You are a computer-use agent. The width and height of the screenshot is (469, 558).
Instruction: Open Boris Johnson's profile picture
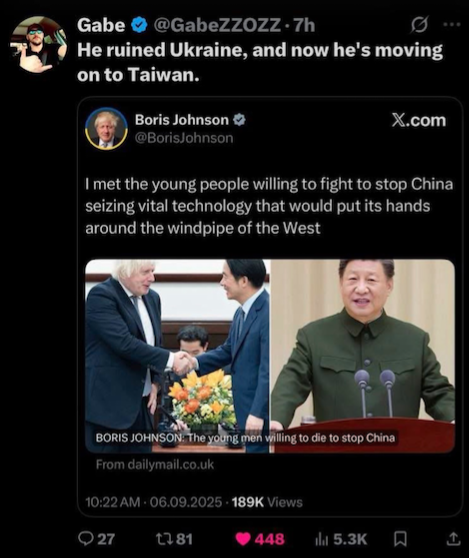[x=106, y=128]
